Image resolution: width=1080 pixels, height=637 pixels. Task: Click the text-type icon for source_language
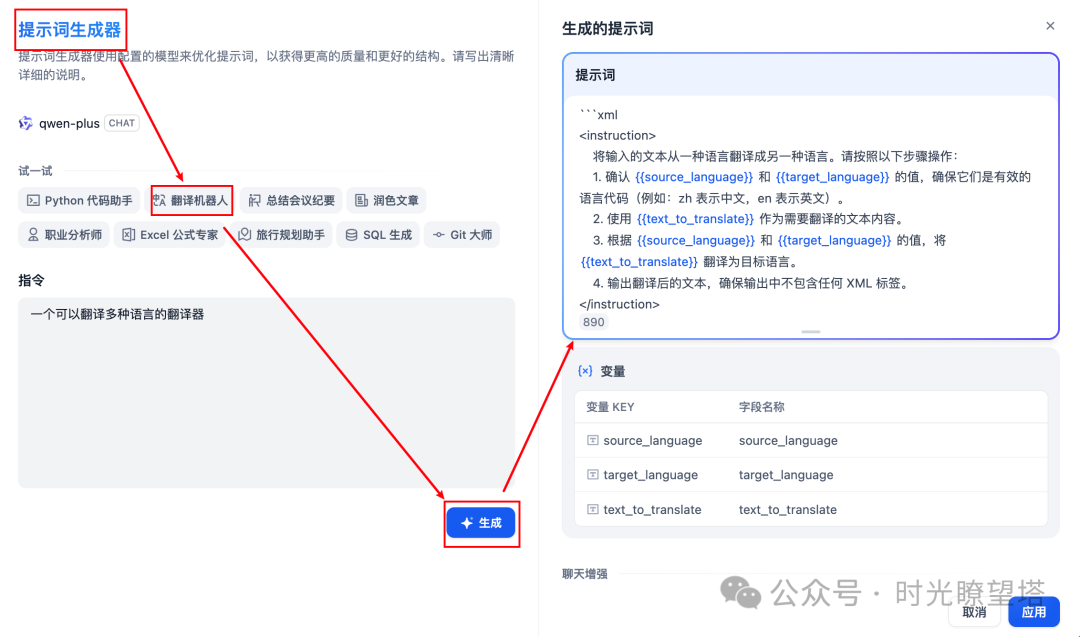click(592, 440)
